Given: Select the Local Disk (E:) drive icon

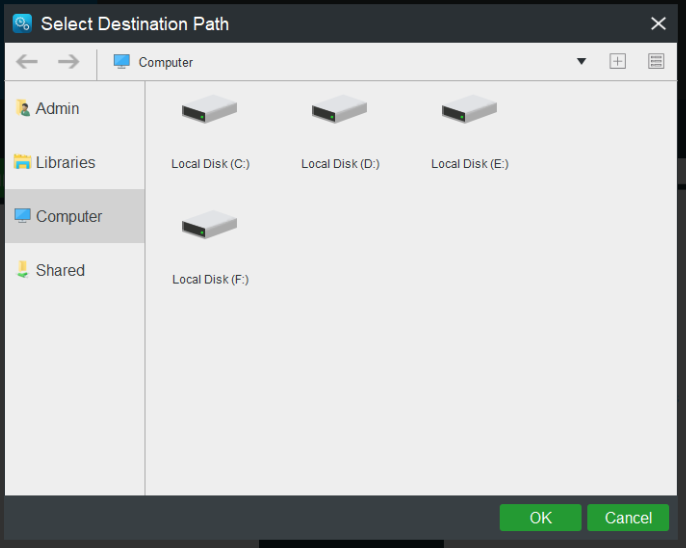Looking at the screenshot, I should pos(469,109).
